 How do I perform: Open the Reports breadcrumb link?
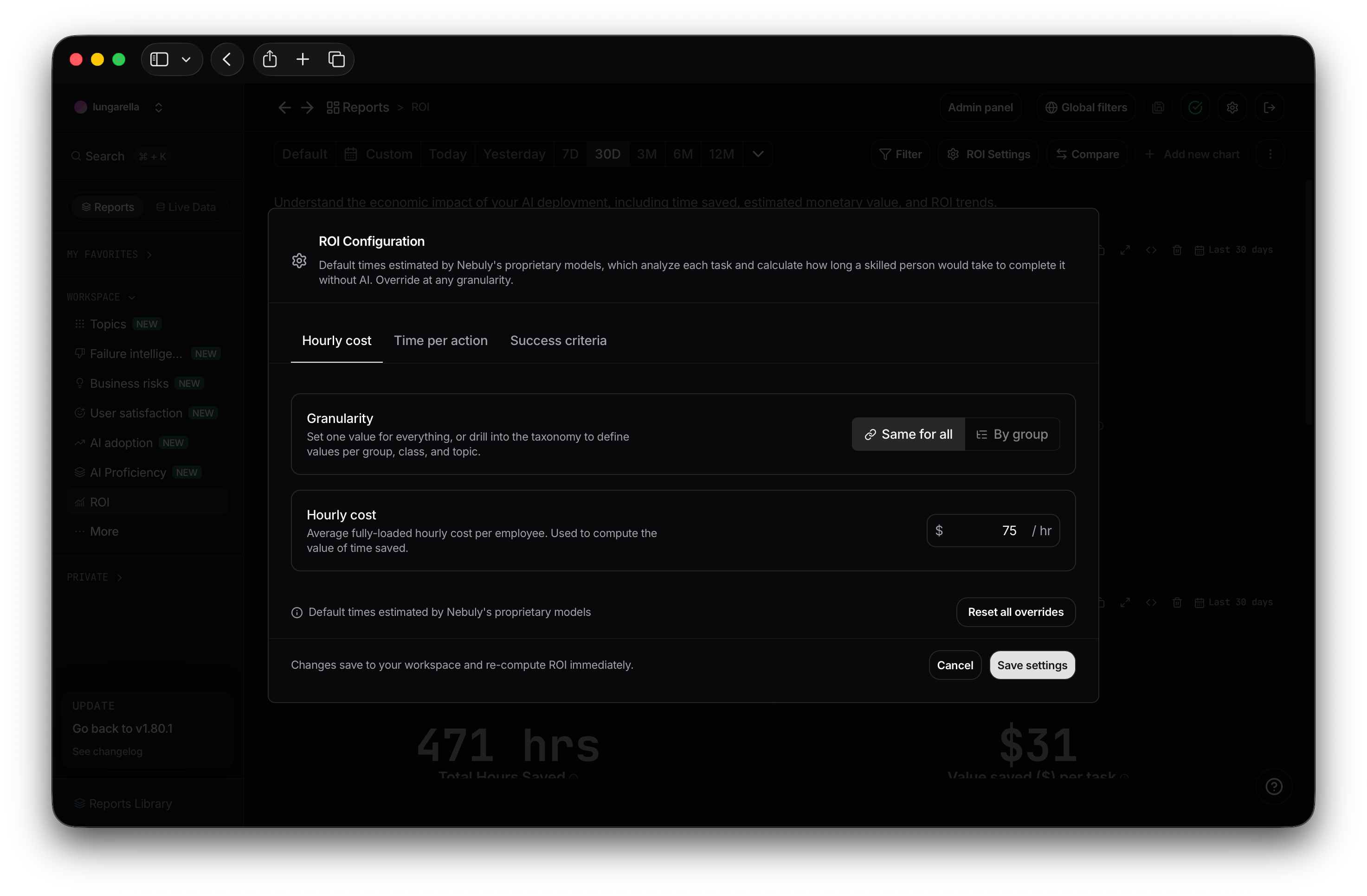(358, 107)
